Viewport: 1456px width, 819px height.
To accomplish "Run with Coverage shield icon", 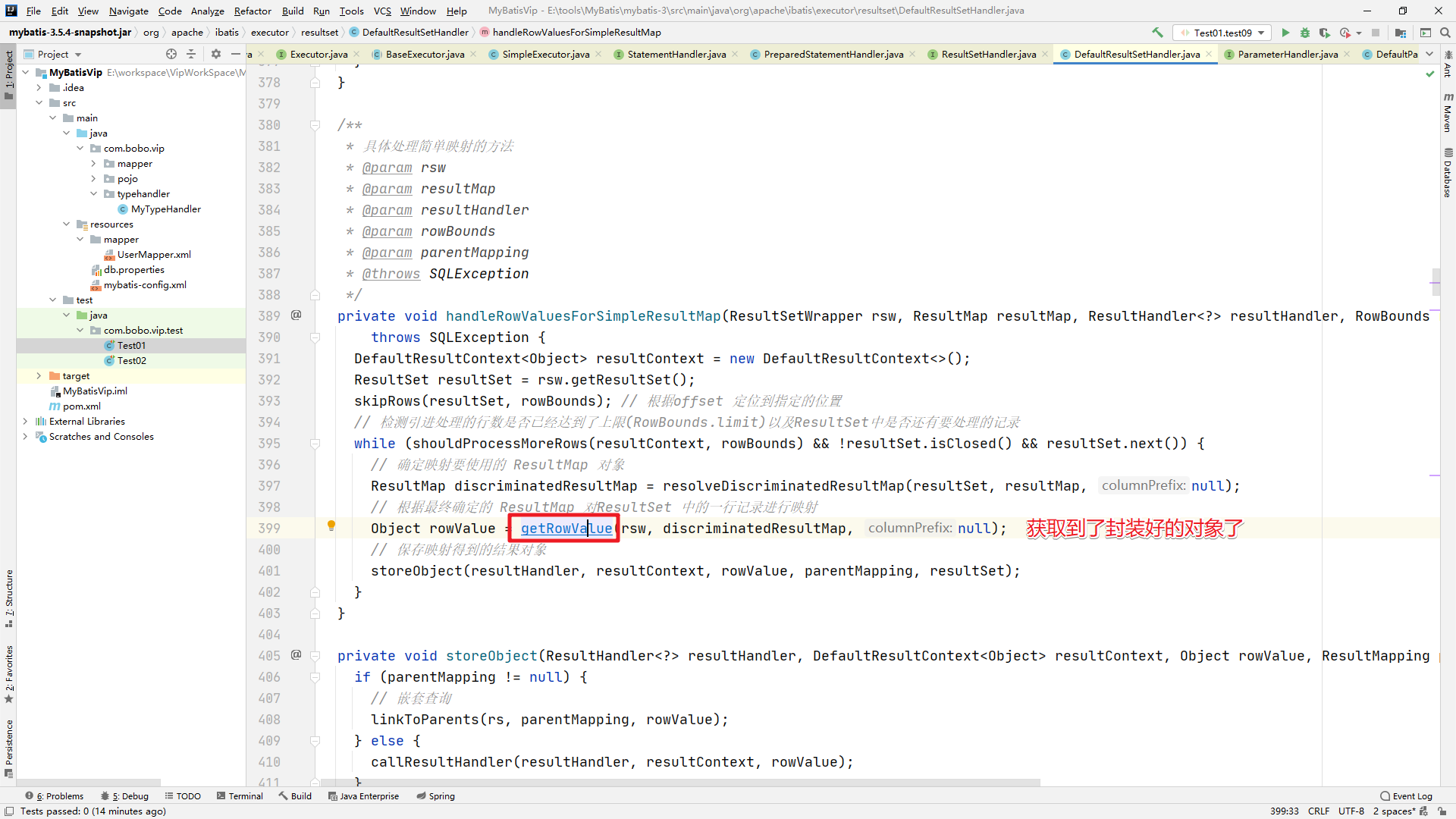I will coord(1324,33).
